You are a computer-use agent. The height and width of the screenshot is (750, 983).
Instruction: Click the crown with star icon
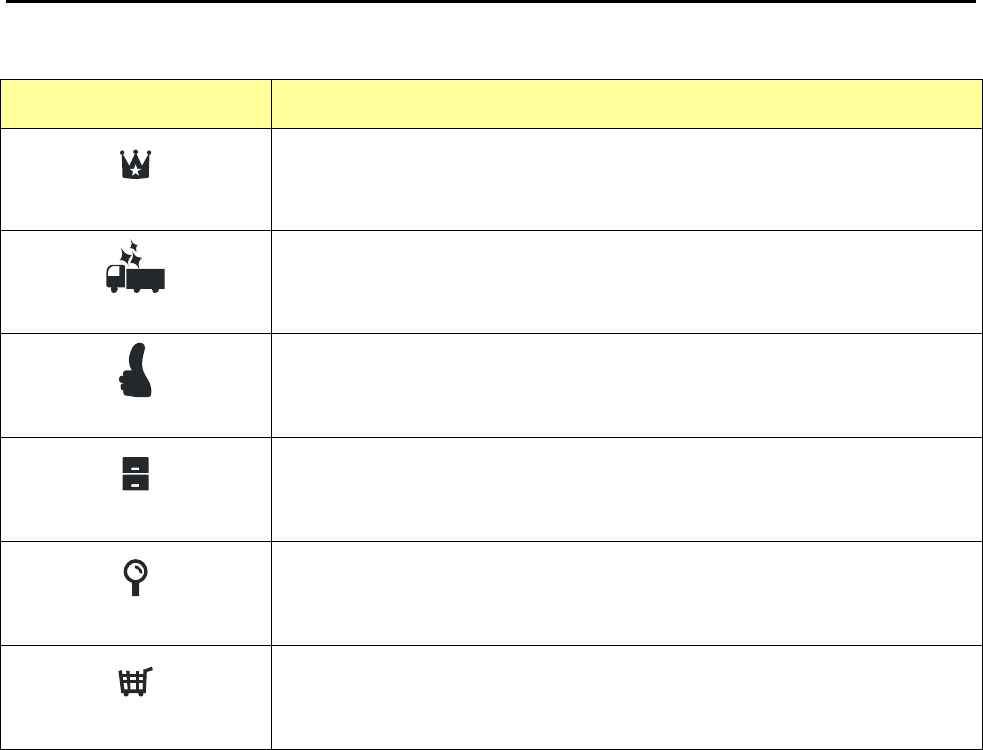[135, 164]
